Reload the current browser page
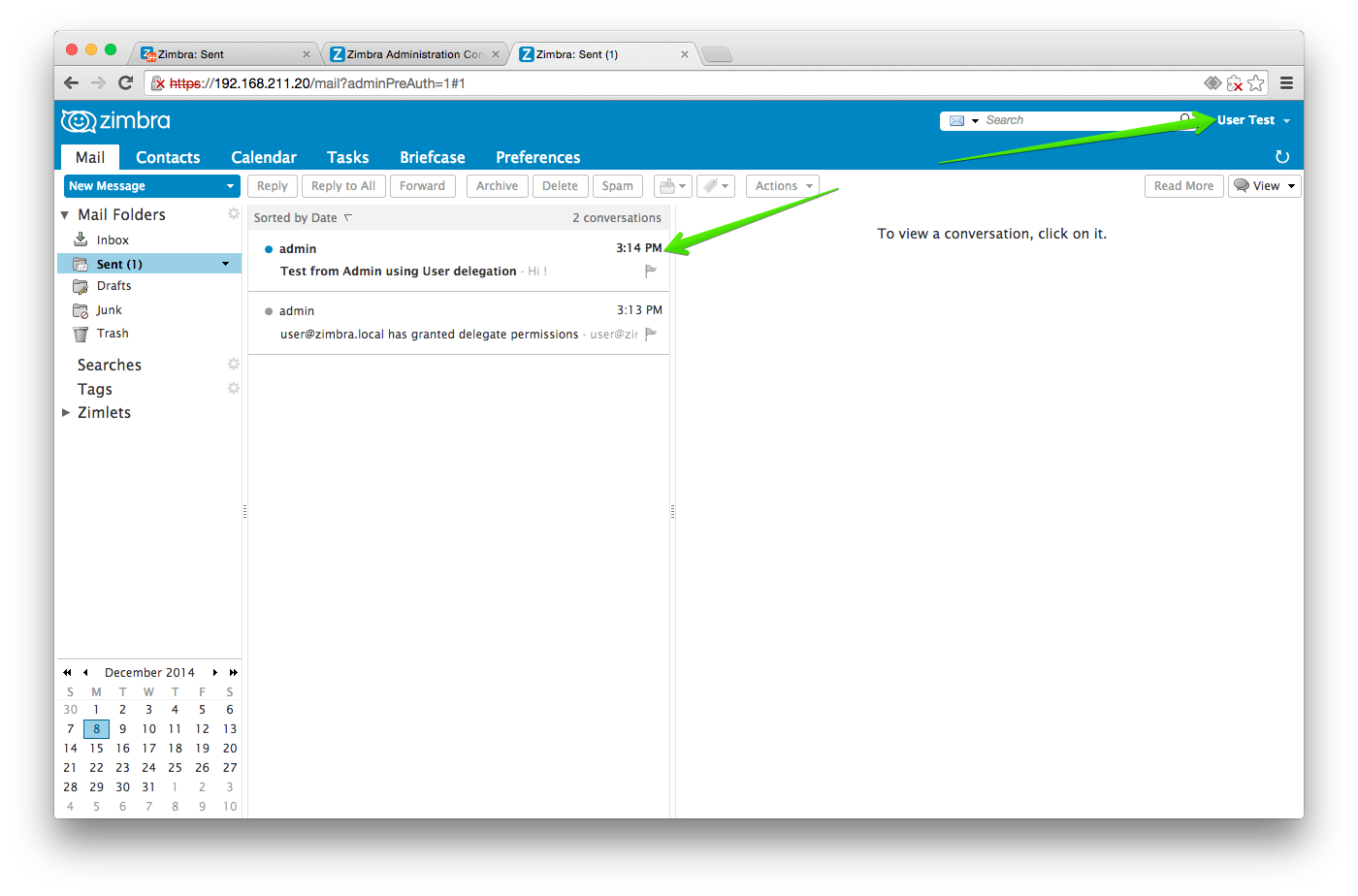Viewport: 1358px width, 896px height. (x=125, y=83)
